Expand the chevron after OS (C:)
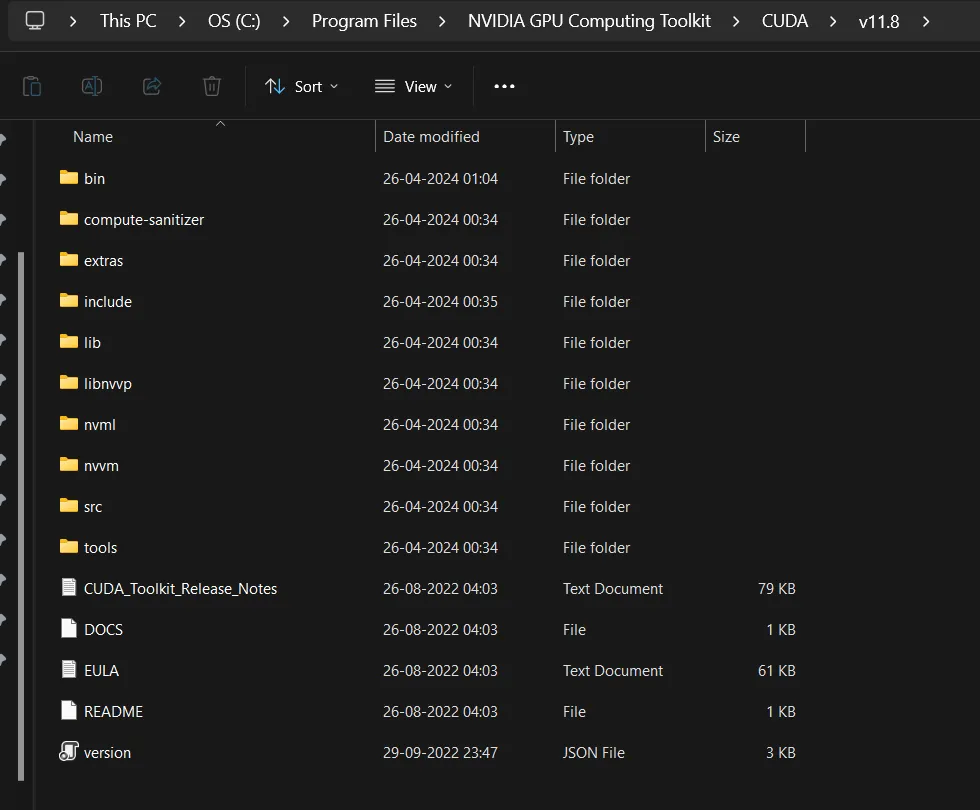Screen dimensions: 980x810 pos(286,21)
